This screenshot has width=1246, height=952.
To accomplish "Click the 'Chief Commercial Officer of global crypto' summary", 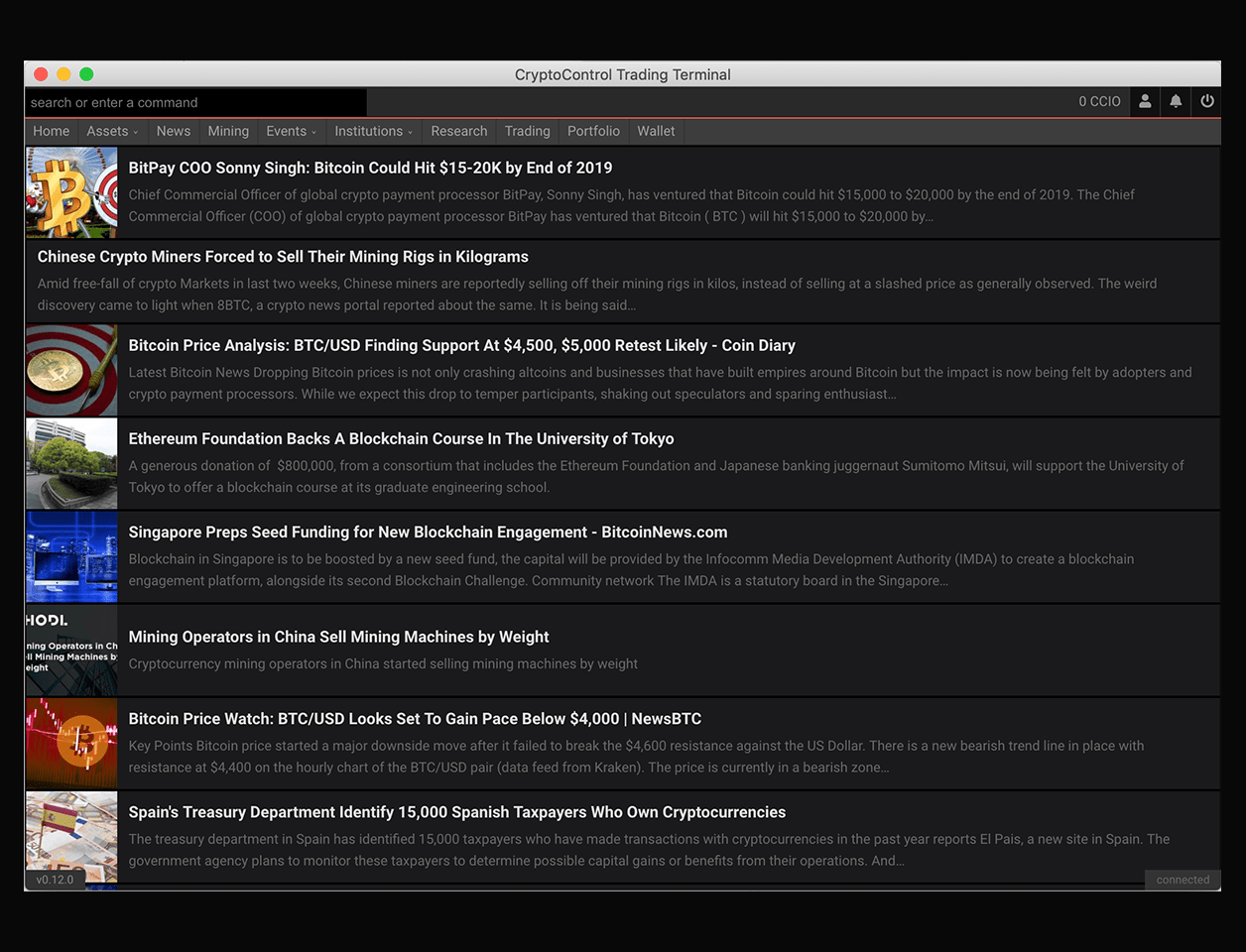I will (x=631, y=205).
